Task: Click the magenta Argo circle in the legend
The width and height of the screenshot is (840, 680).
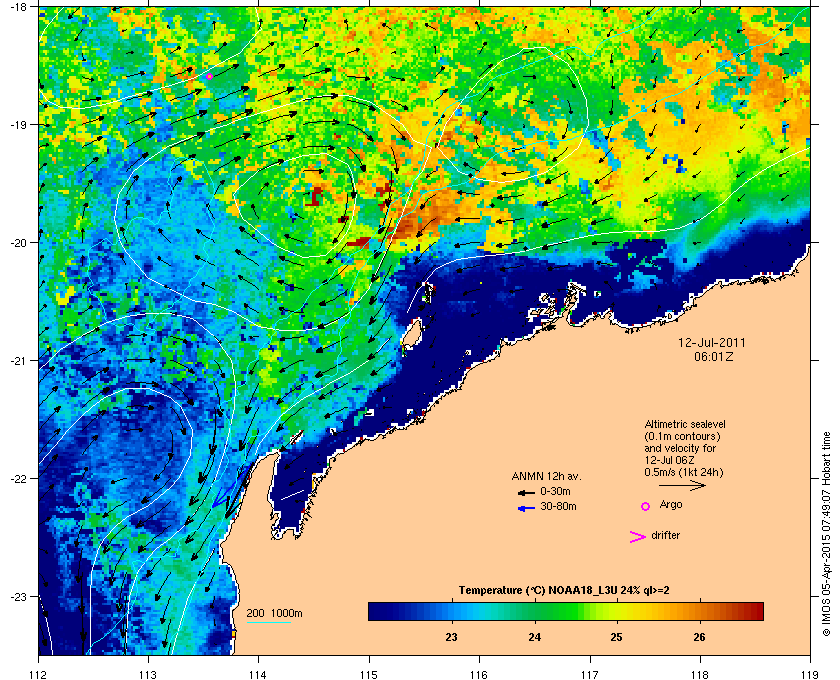Action: coord(646,506)
